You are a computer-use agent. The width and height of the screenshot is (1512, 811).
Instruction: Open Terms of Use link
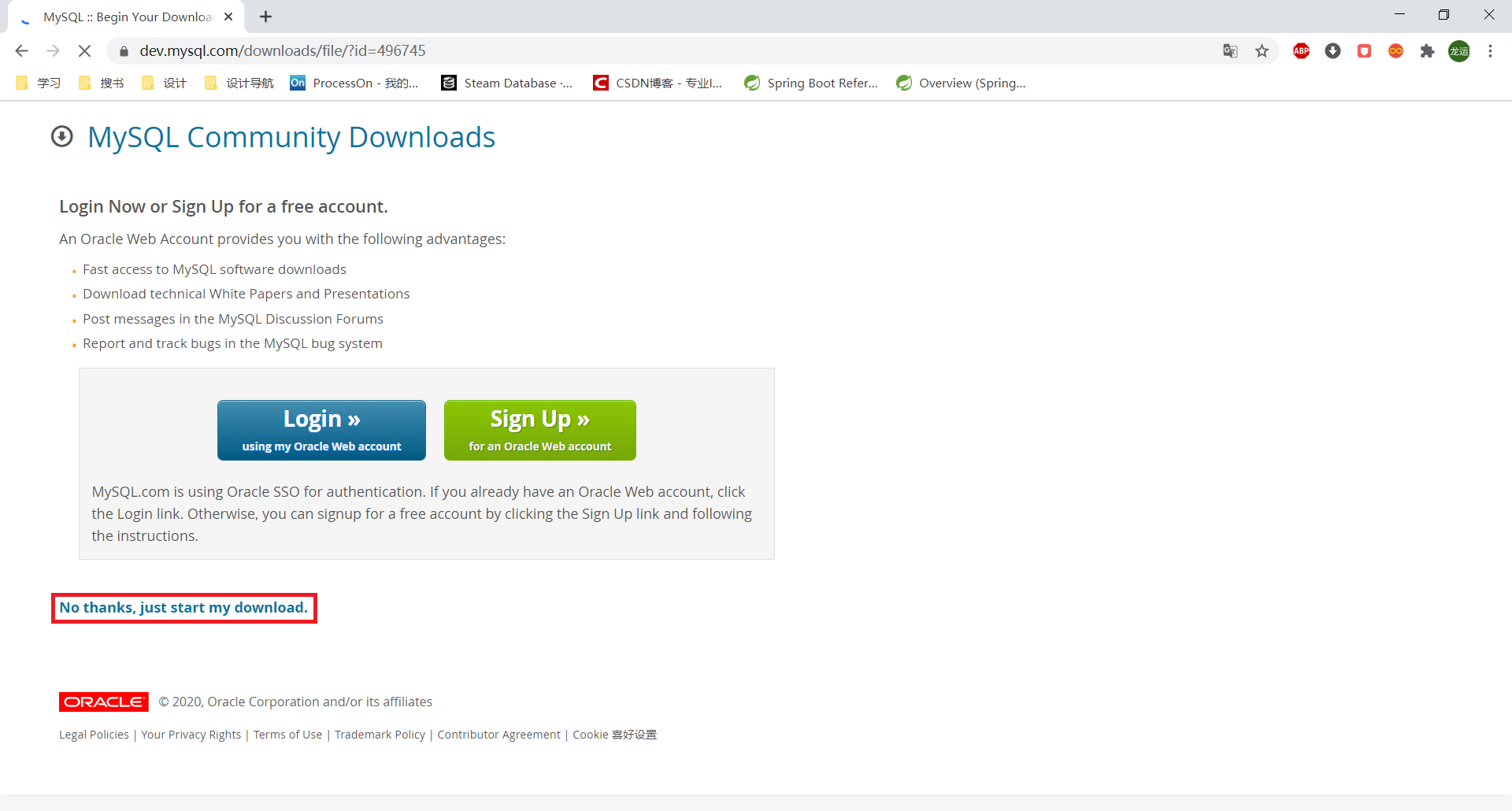click(288, 735)
